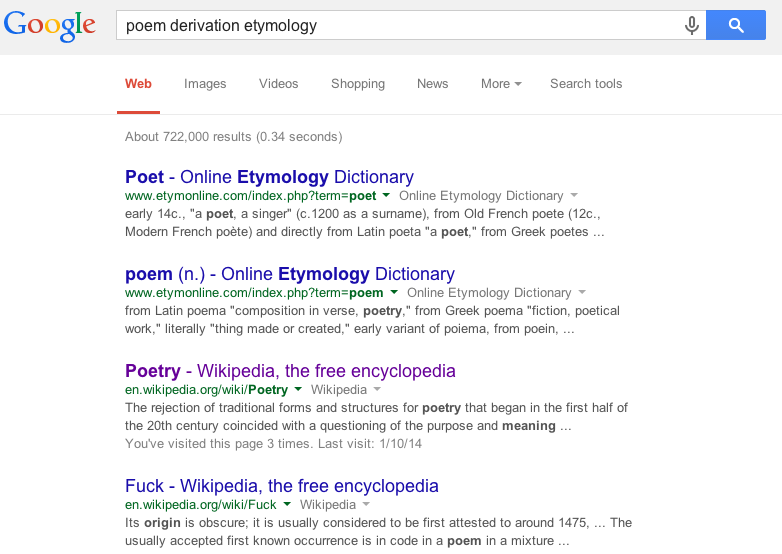Click the Google logo
Image resolution: width=782 pixels, height=554 pixels.
[x=50, y=26]
